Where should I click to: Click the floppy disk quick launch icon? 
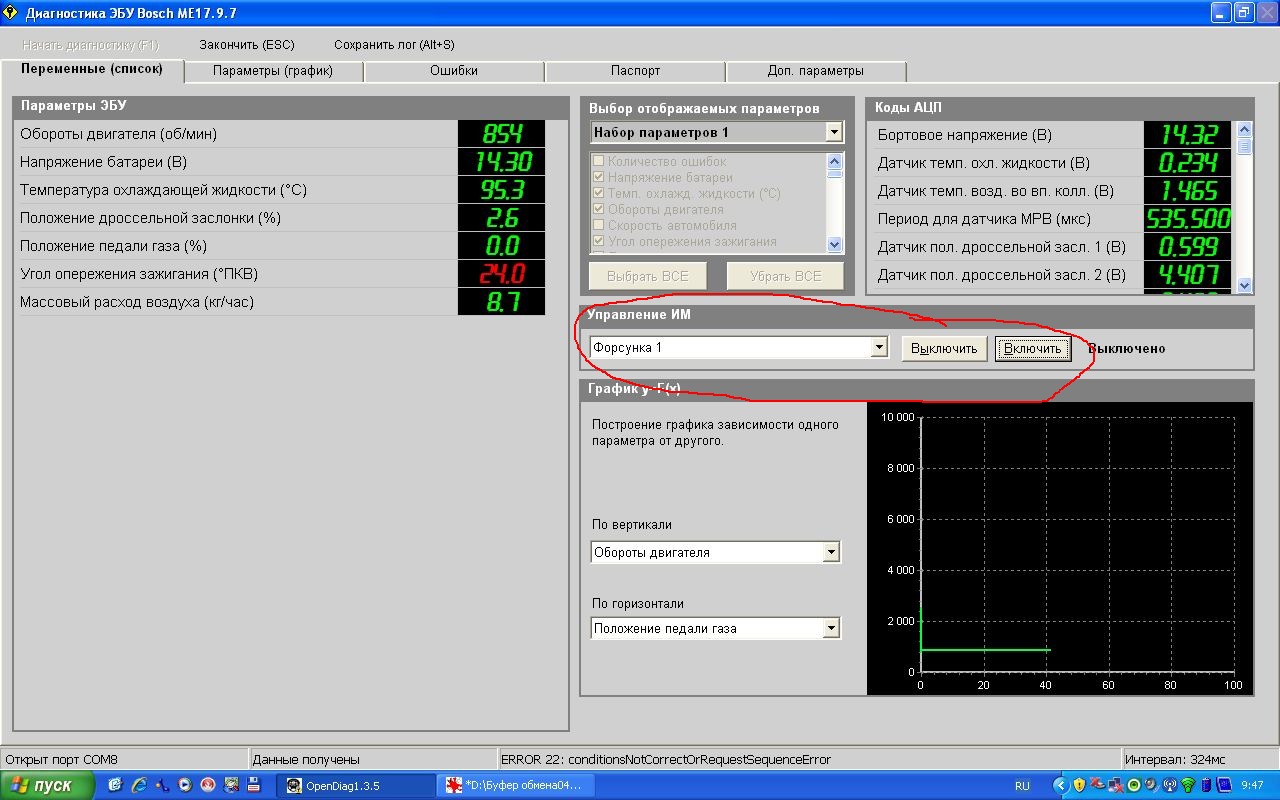[x=254, y=785]
